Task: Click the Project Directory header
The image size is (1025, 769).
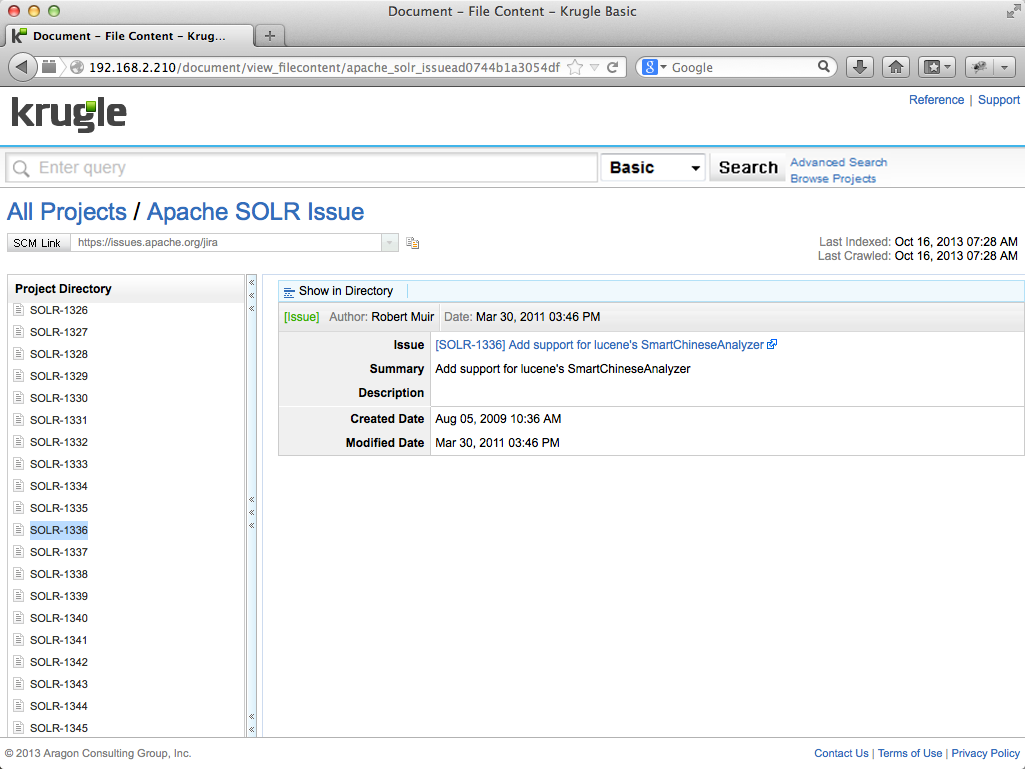Action: (126, 288)
